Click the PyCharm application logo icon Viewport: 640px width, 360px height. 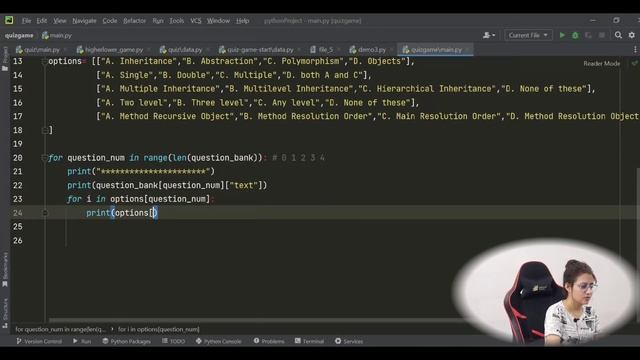pos(9,20)
